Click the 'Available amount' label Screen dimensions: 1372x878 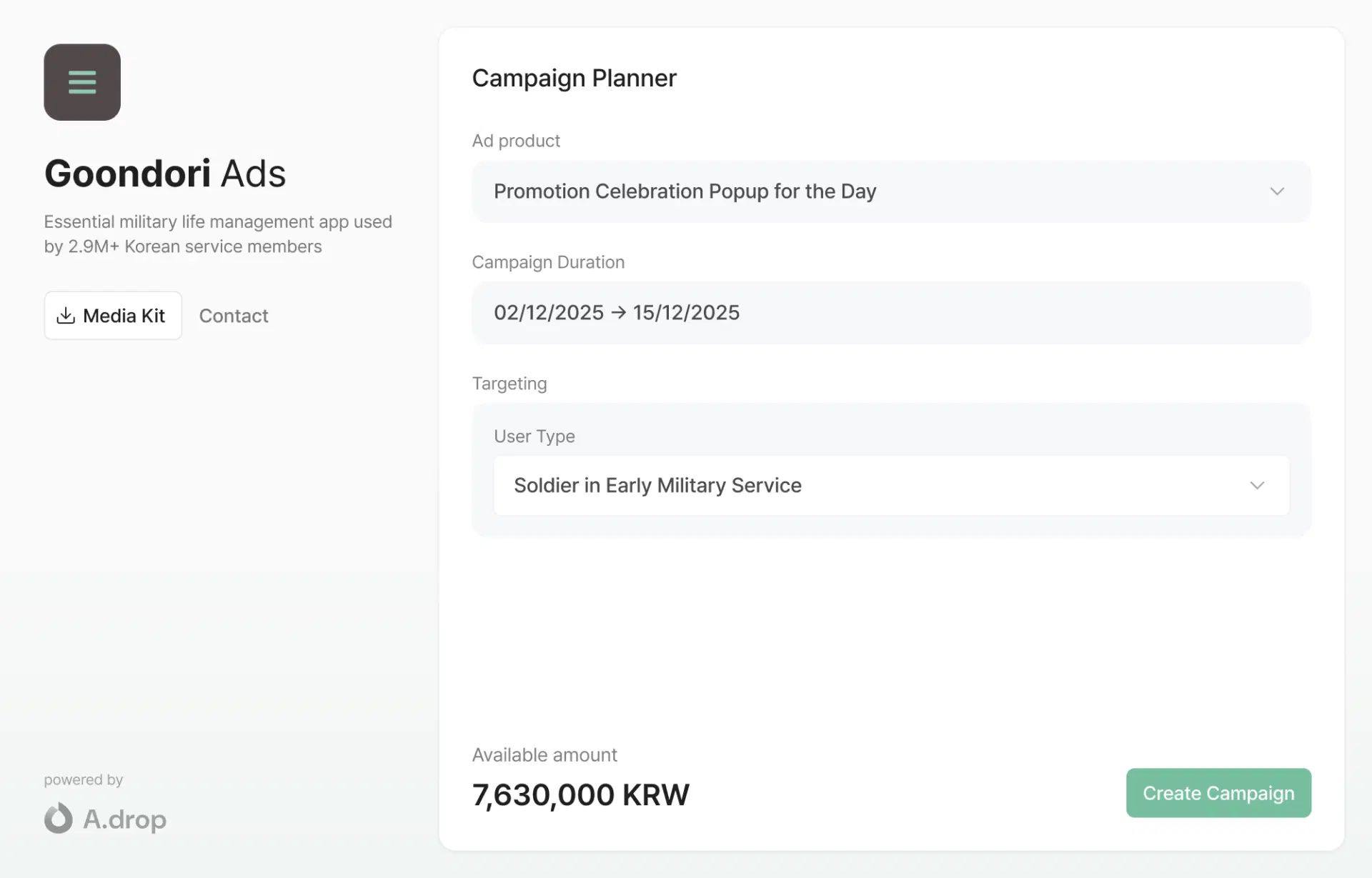tap(545, 755)
